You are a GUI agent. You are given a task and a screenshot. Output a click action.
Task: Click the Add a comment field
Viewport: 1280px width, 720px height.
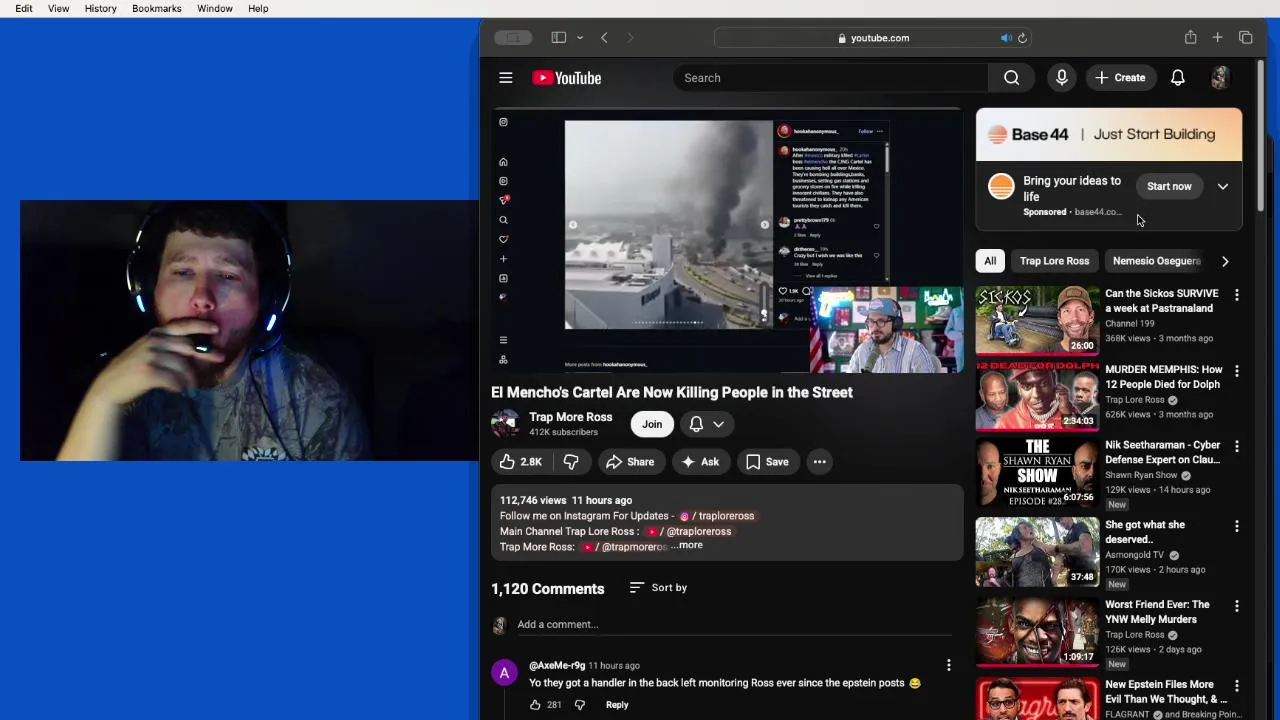tap(736, 624)
